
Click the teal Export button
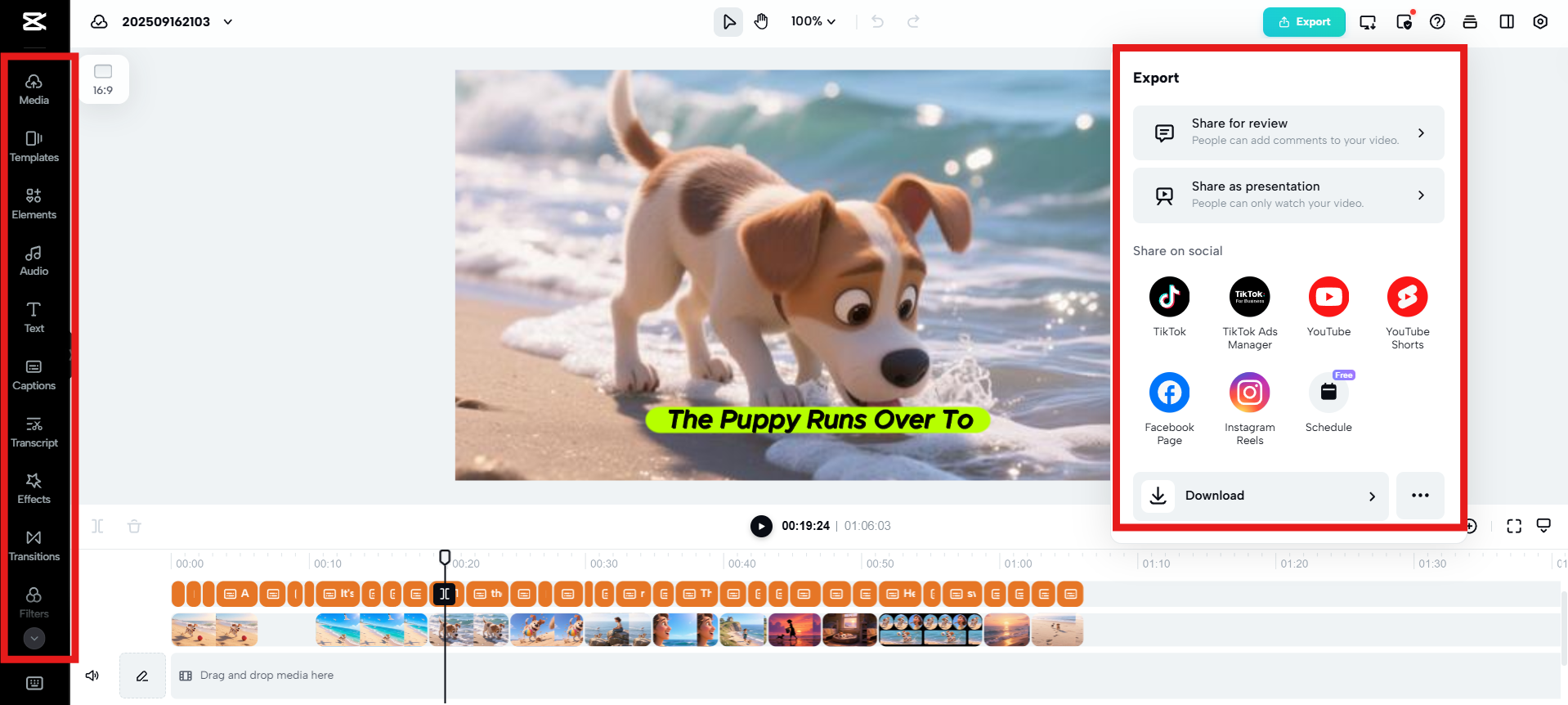tap(1304, 22)
